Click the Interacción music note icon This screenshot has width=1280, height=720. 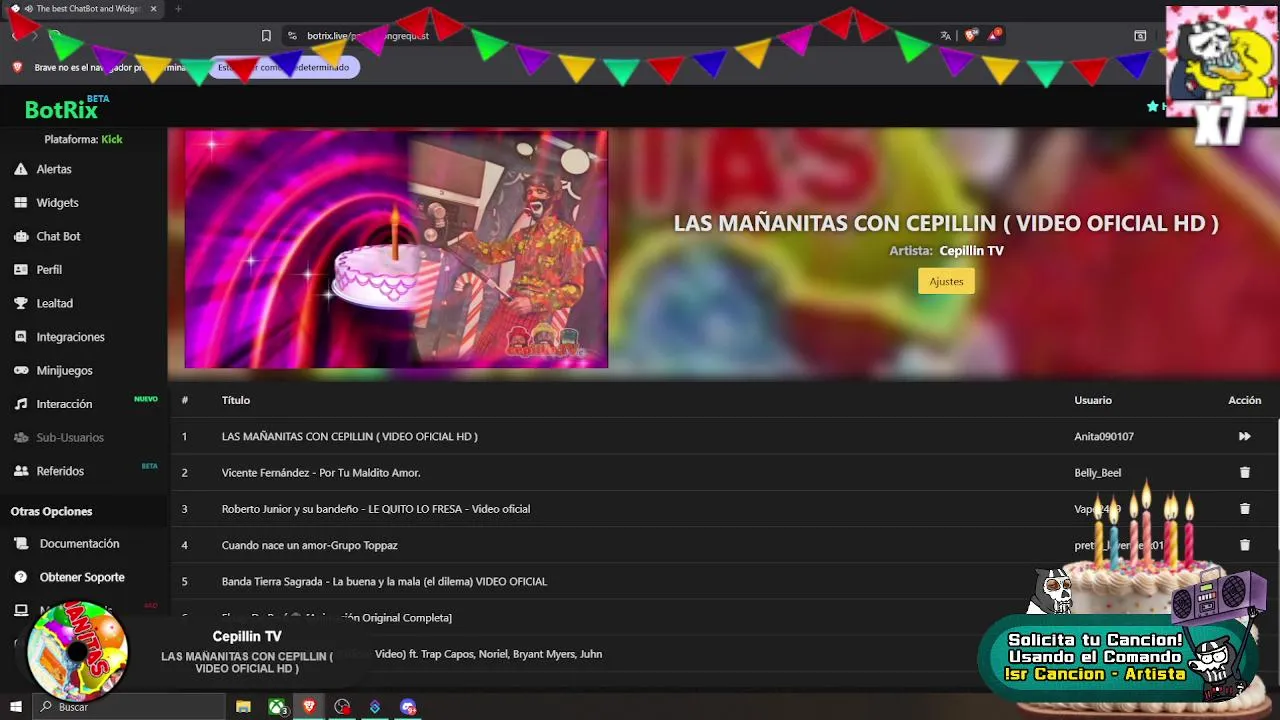coord(20,404)
